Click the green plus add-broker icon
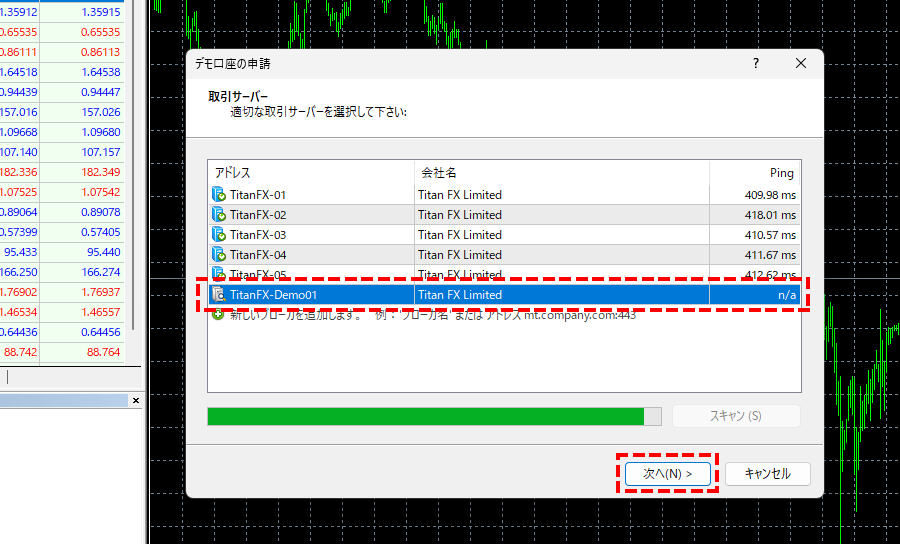The image size is (900, 544). pos(218,314)
